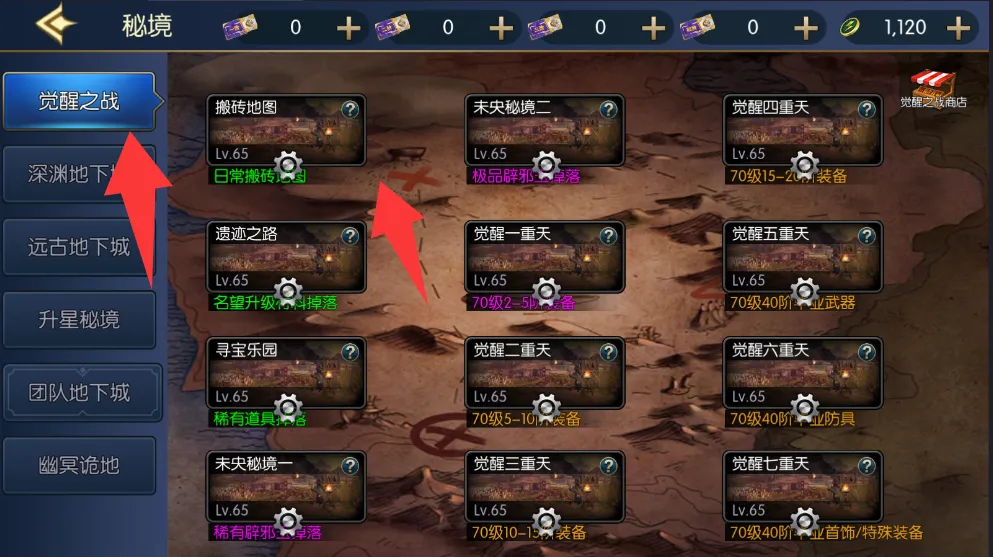
Task: Select the 幽冥诡地 tab
Action: tap(79, 465)
